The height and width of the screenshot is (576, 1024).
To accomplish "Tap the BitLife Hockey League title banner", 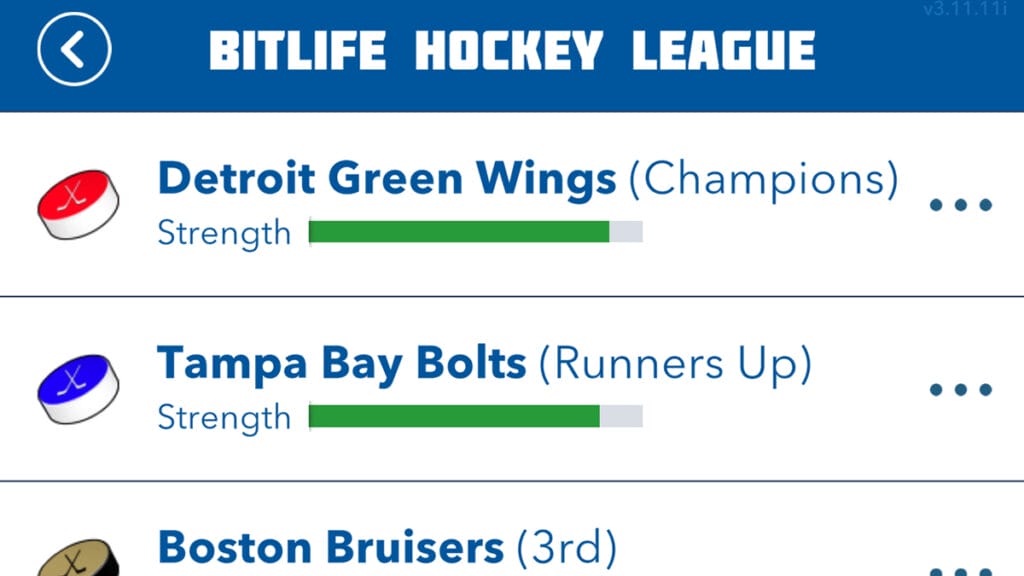I will [x=512, y=50].
